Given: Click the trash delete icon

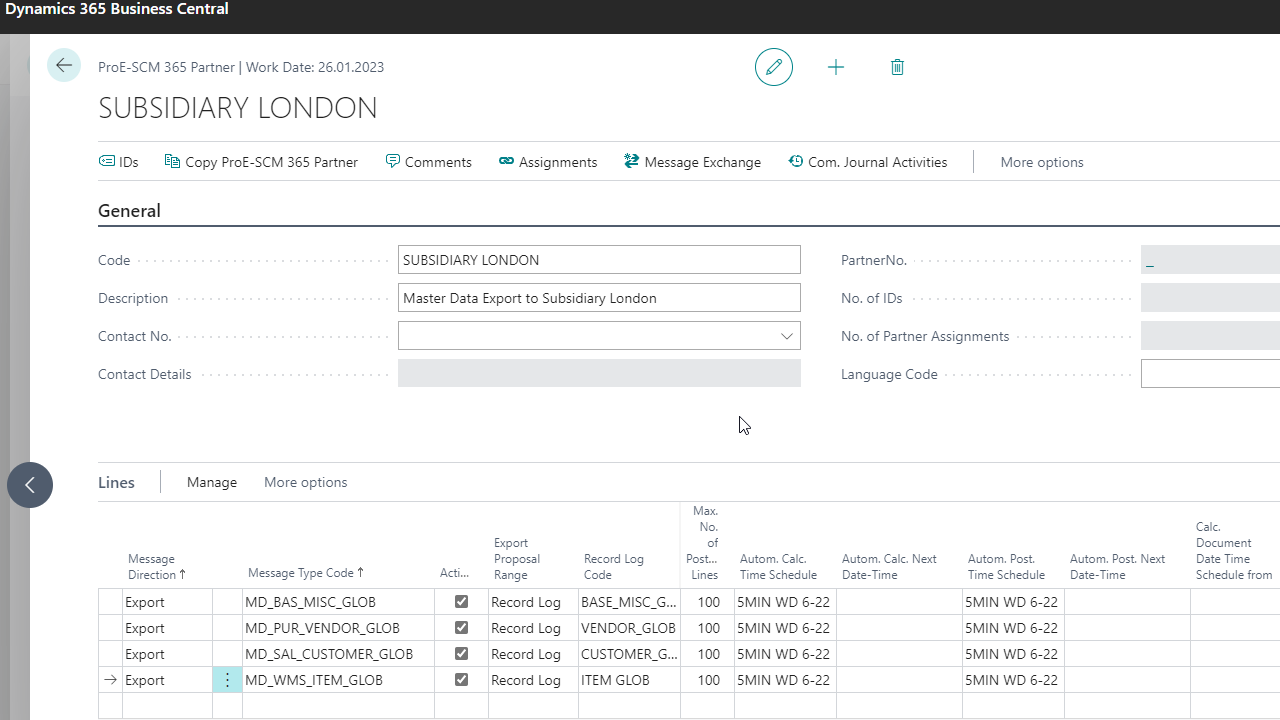Looking at the screenshot, I should tap(897, 67).
